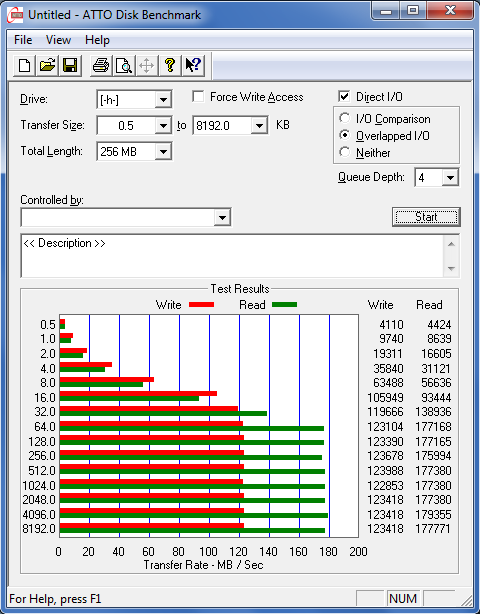
Task: Expand the Total Length 256 MB dropdown
Action: (163, 152)
